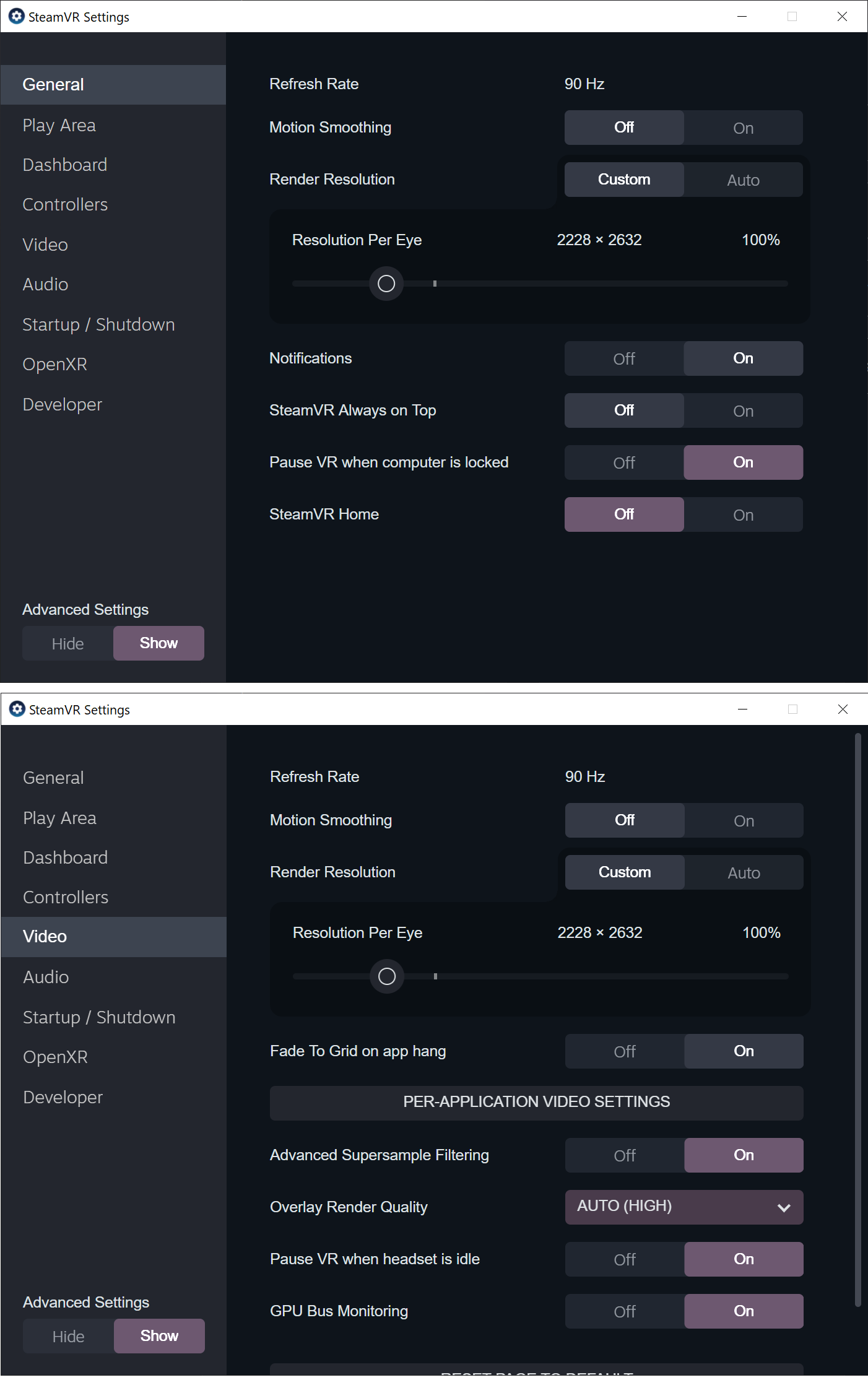Screen dimensions: 868x1393
Task: Set Render Resolution to Auto in bottom window
Action: 744,872
